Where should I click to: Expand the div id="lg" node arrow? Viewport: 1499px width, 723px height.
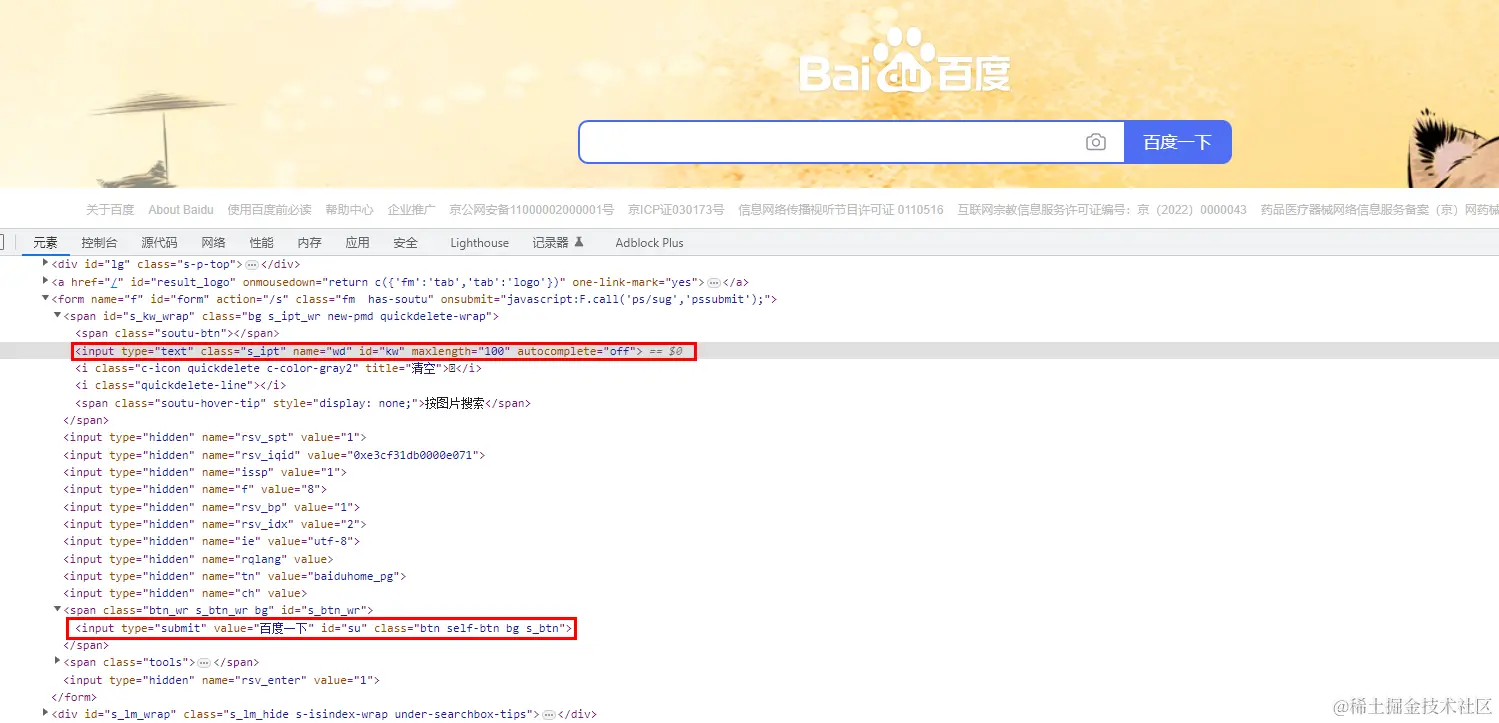(45, 263)
